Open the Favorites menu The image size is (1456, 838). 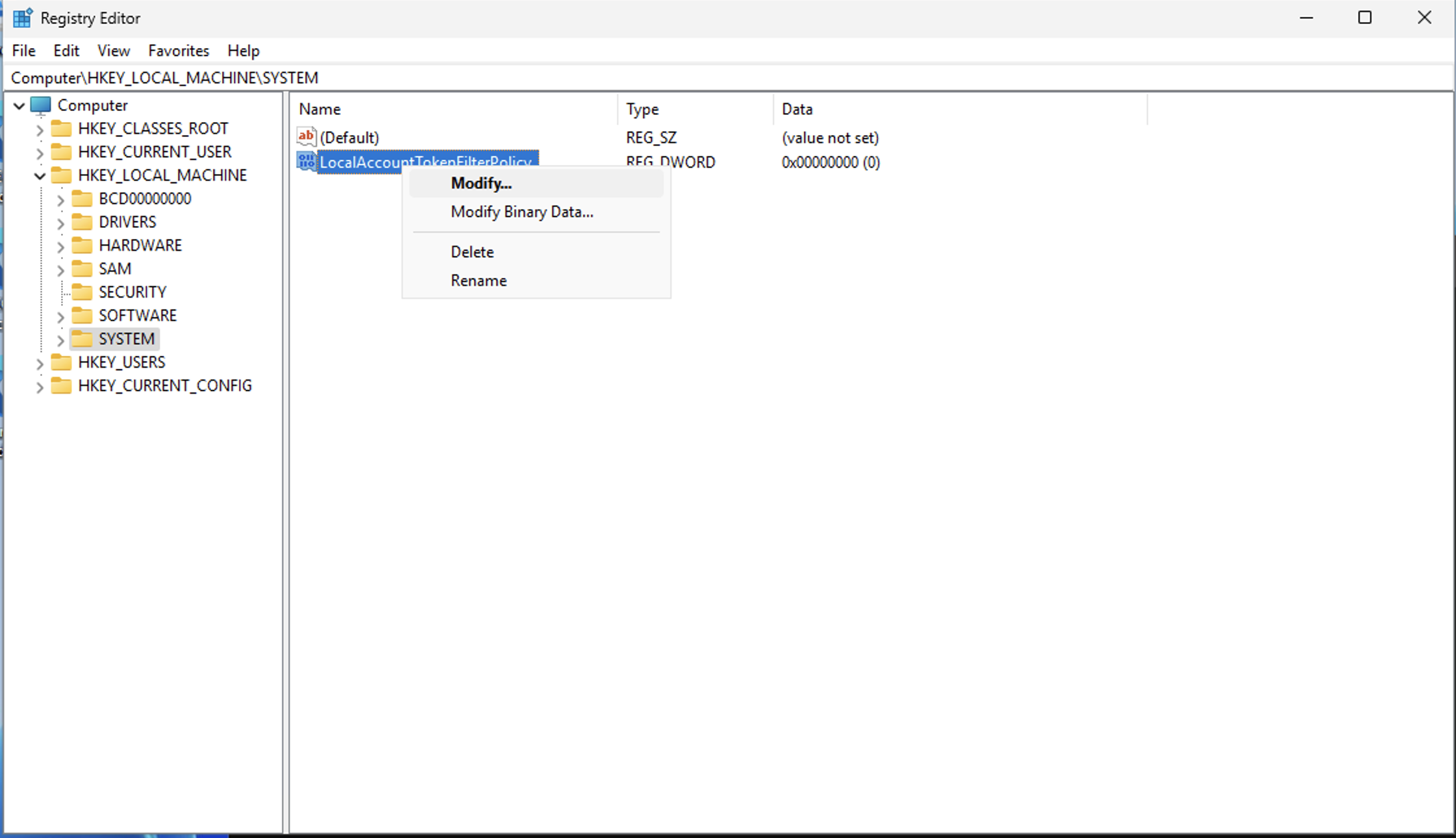[179, 51]
